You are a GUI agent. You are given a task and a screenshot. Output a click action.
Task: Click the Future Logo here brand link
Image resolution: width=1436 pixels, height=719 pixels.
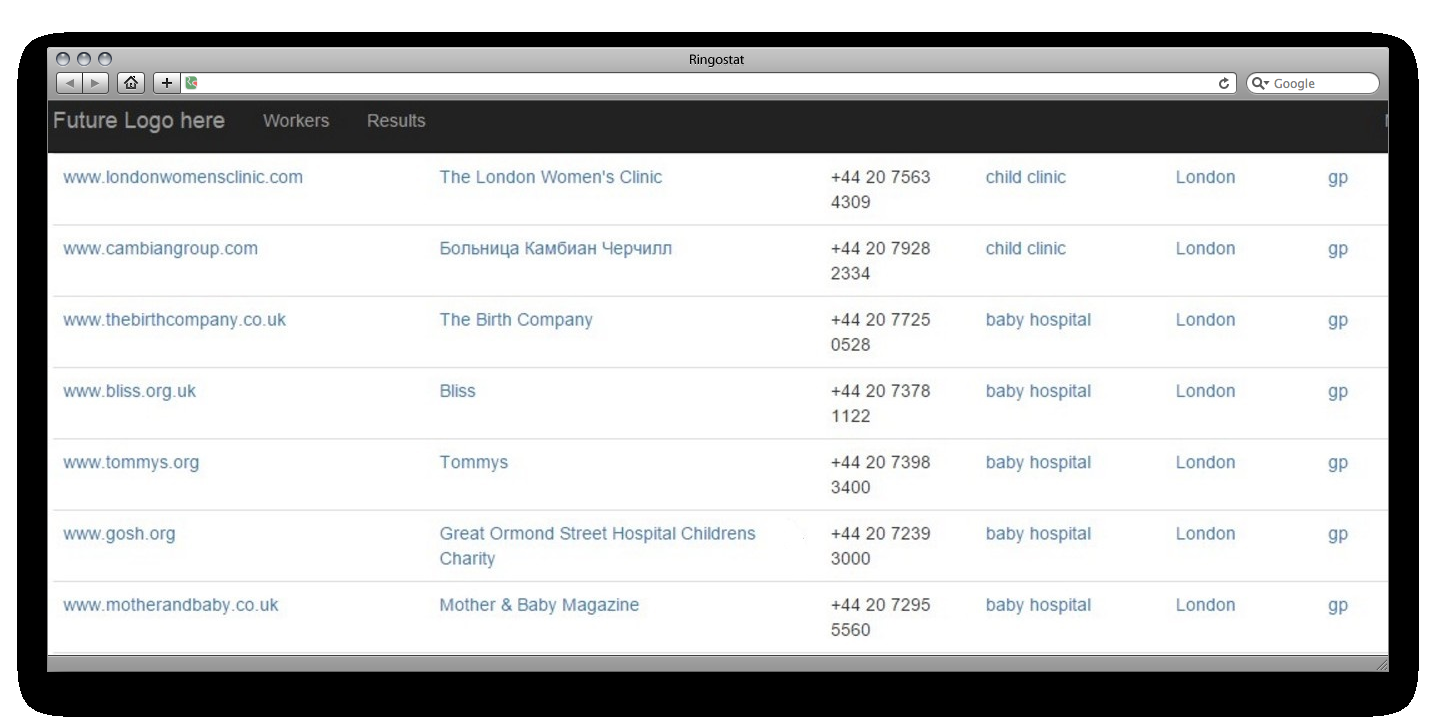139,121
